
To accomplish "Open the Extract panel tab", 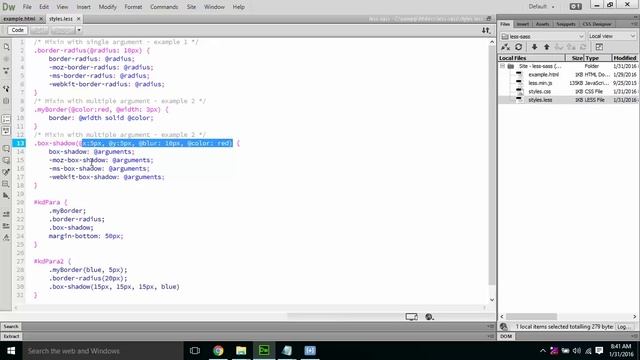I will tap(11, 336).
